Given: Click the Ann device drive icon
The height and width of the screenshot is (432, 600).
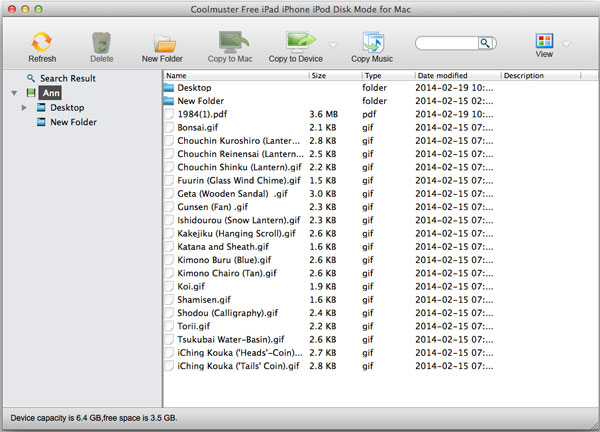Looking at the screenshot, I should (31, 93).
